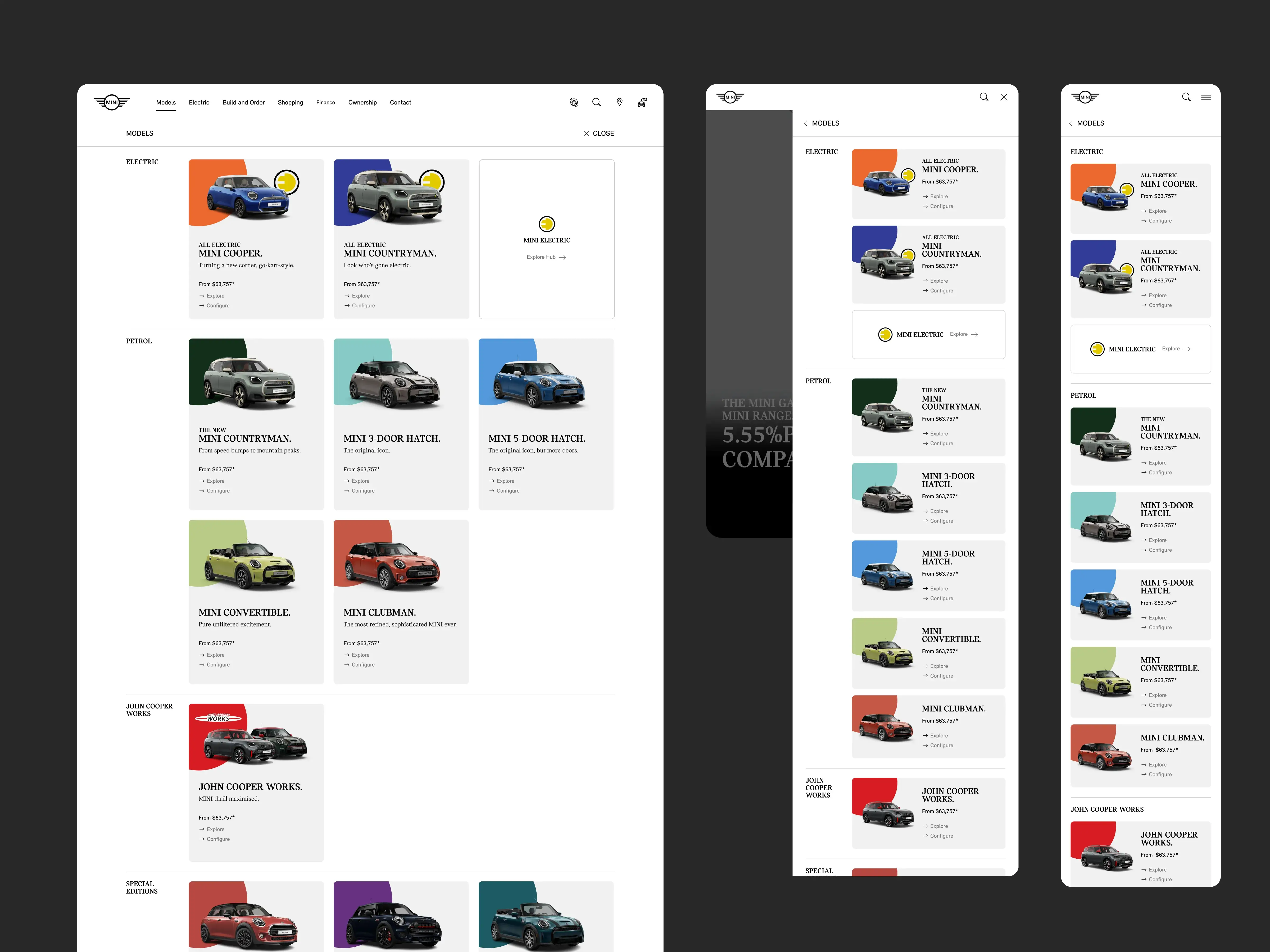The height and width of the screenshot is (952, 1270).
Task: Click the search magnifier in the desktop header
Action: (x=597, y=103)
